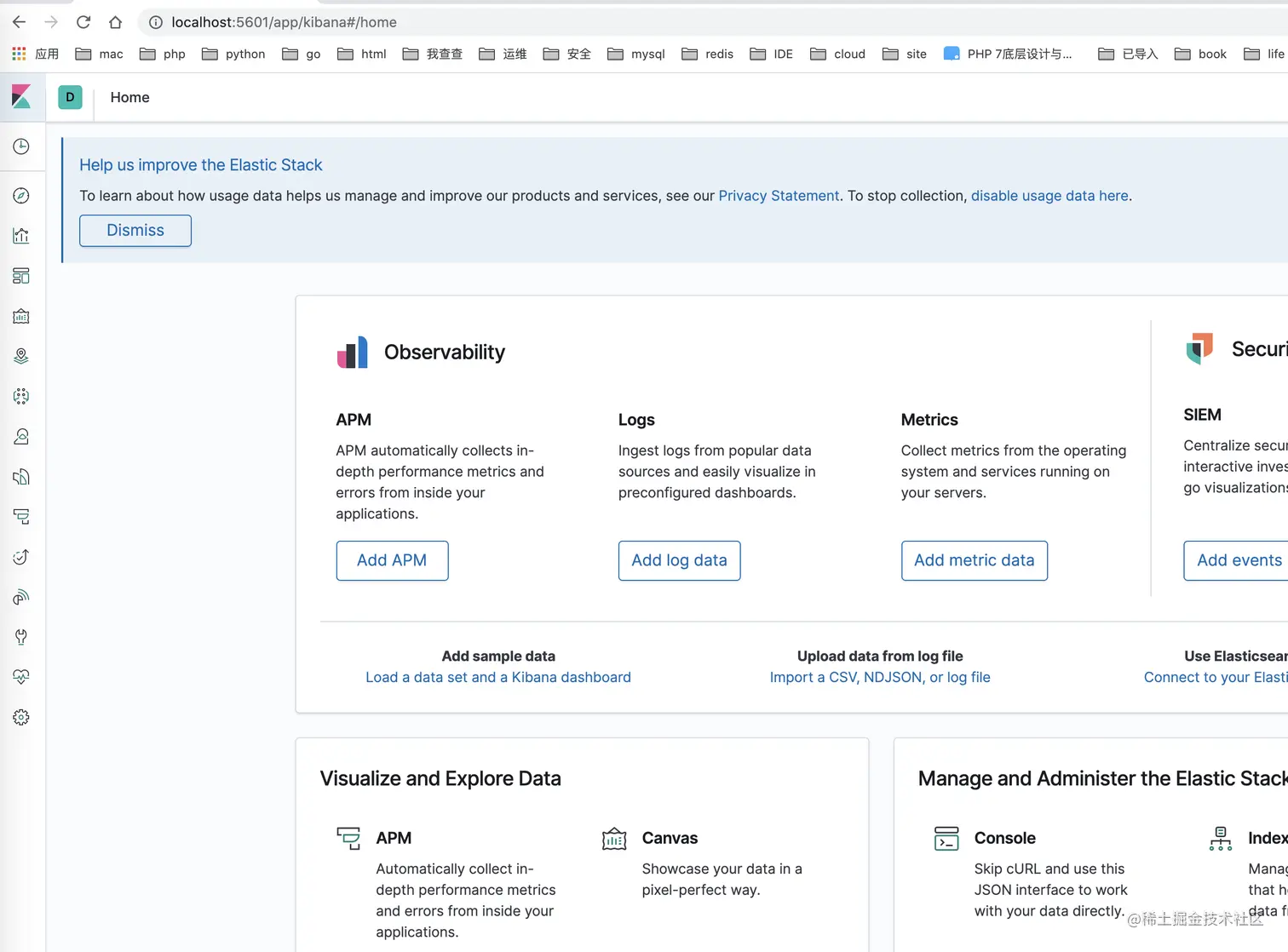Open the go bookmarks folder
The height and width of the screenshot is (952, 1288).
pos(302,54)
